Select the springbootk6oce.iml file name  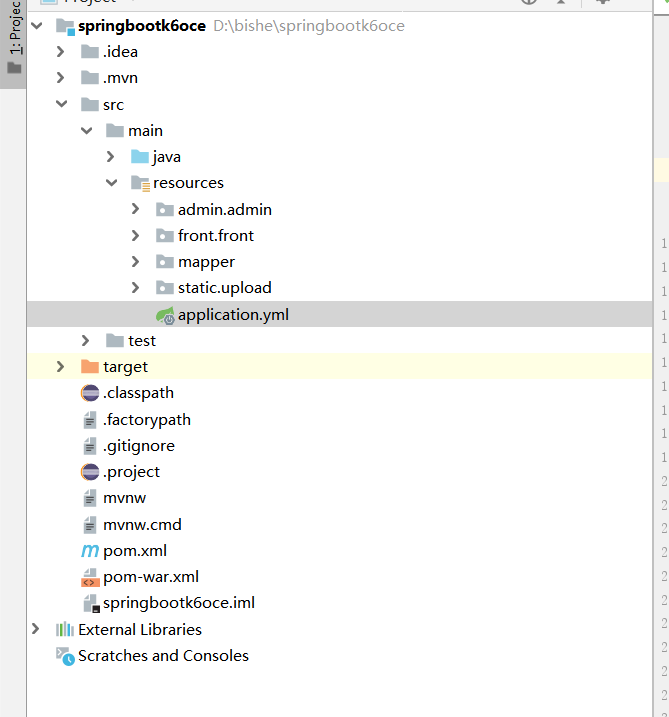click(179, 603)
